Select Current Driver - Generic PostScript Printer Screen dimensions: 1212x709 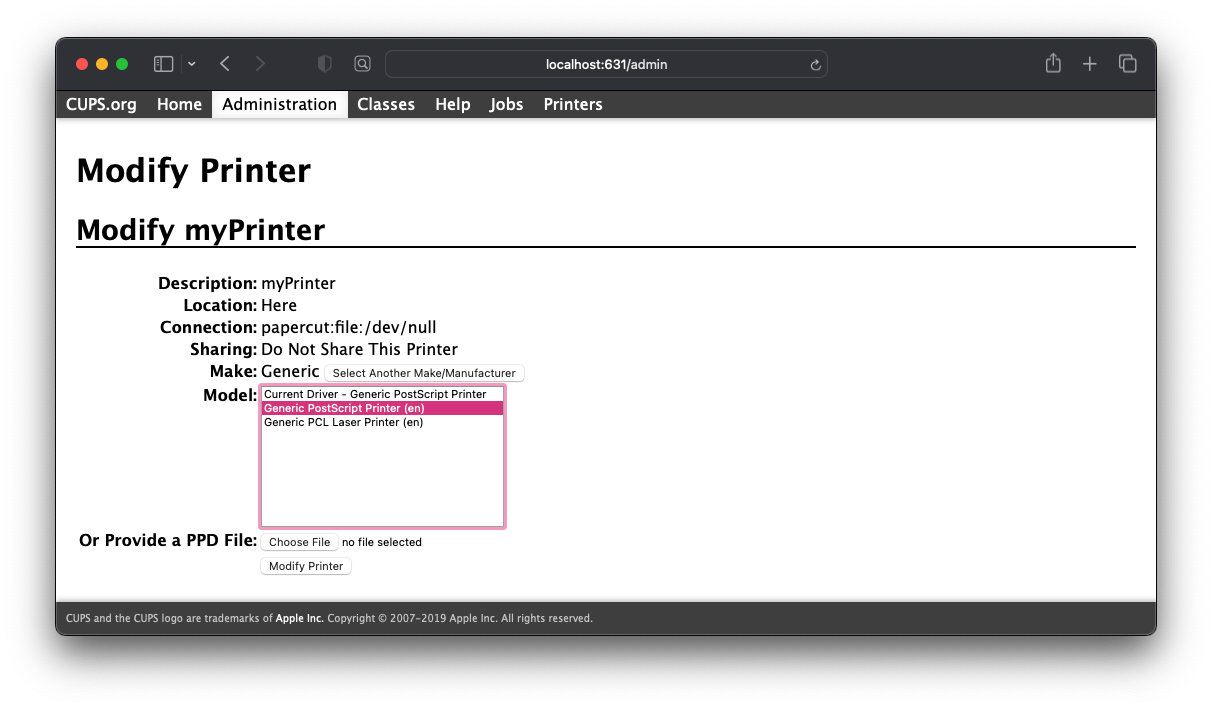point(381,394)
